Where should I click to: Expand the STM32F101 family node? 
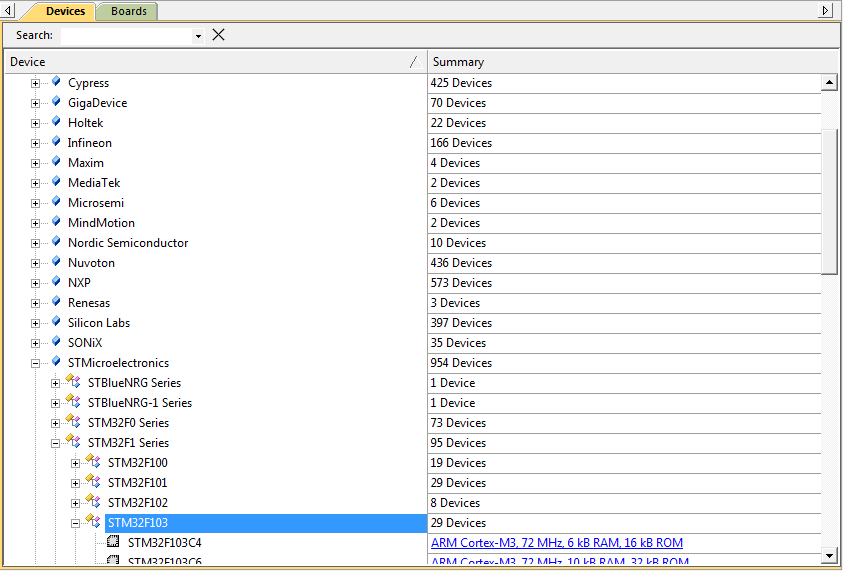[x=75, y=483]
